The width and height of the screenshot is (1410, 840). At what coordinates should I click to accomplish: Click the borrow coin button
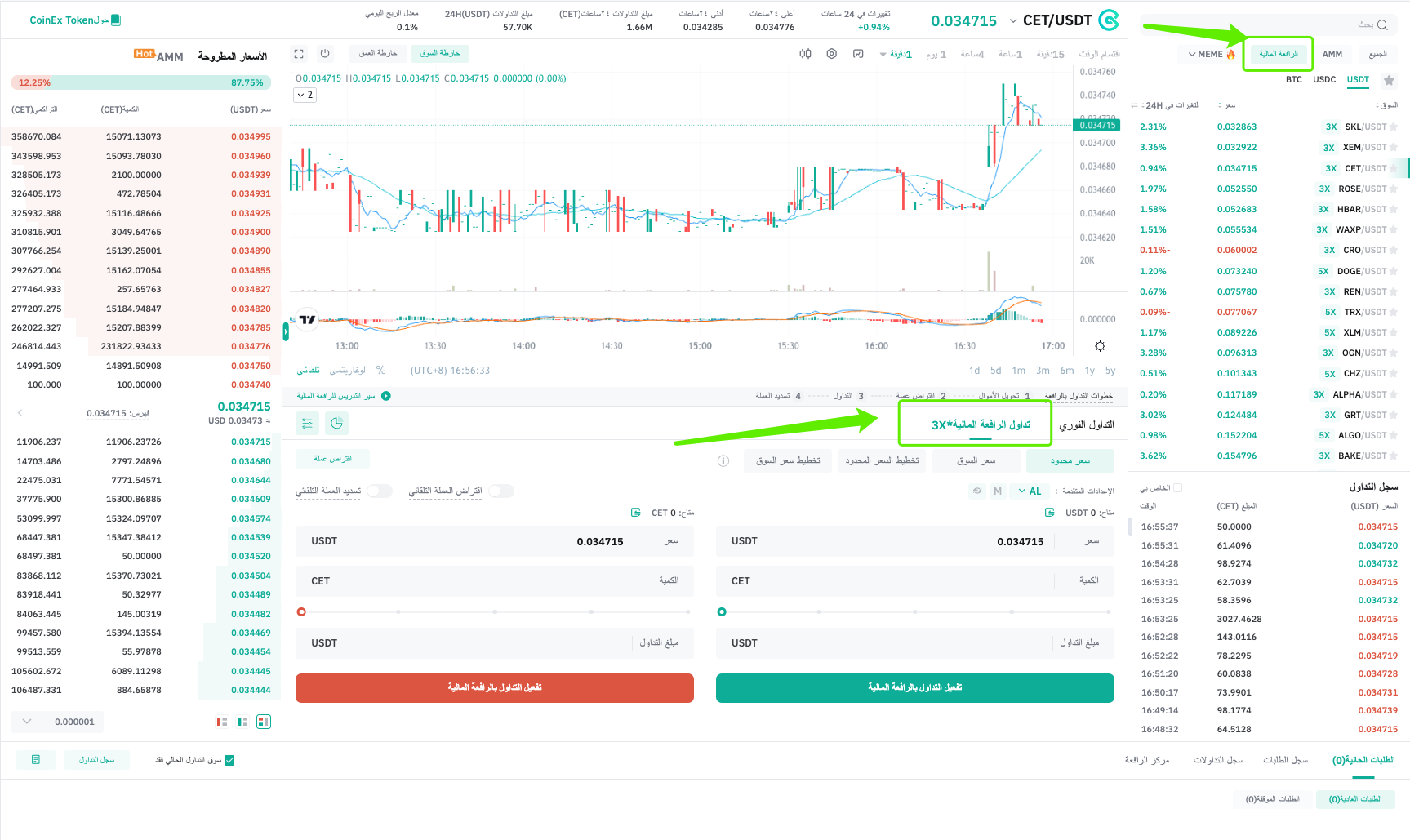332,459
